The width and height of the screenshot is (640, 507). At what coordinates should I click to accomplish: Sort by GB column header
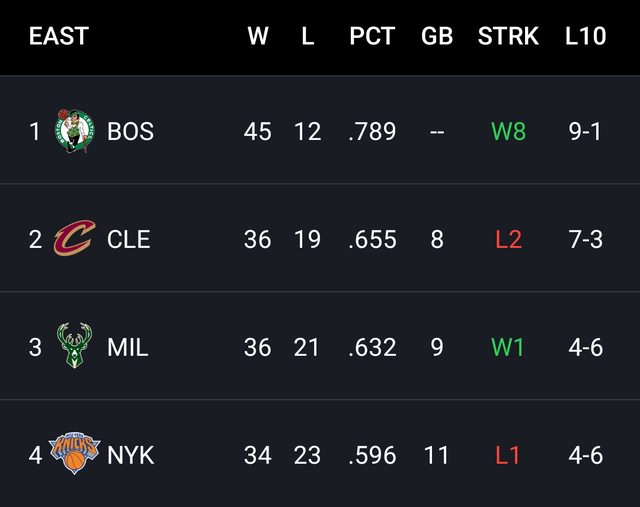click(x=437, y=37)
